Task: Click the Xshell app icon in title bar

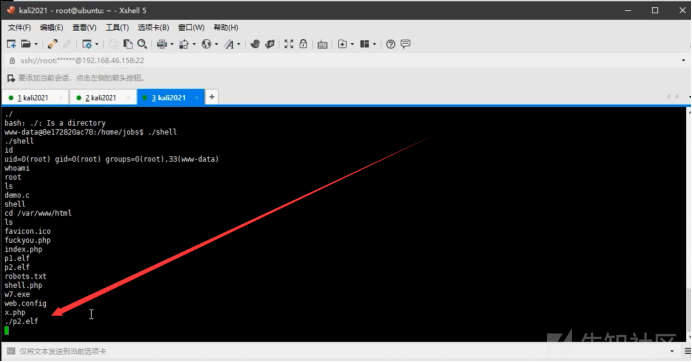Action: click(10, 10)
